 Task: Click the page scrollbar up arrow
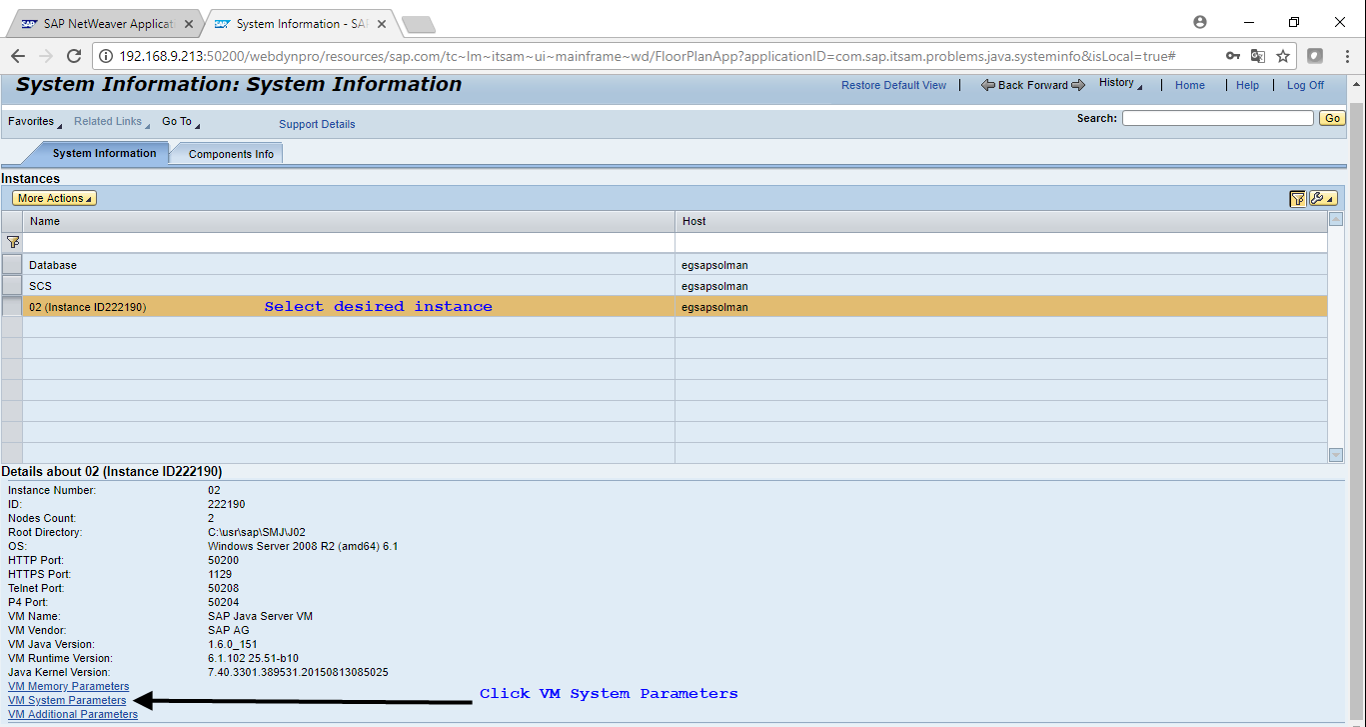pyautogui.click(x=1357, y=84)
